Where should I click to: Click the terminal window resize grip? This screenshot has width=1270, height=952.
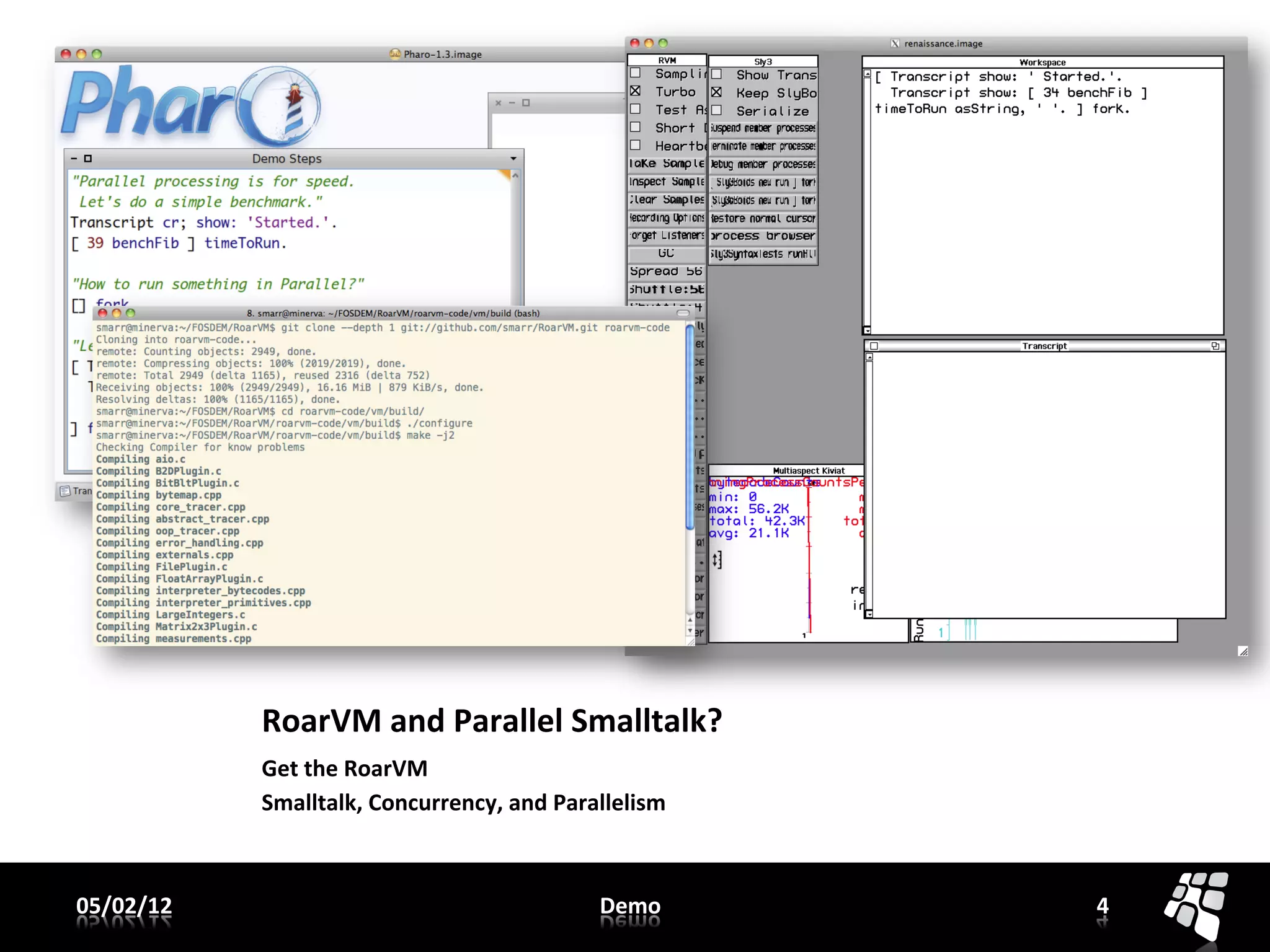click(691, 641)
